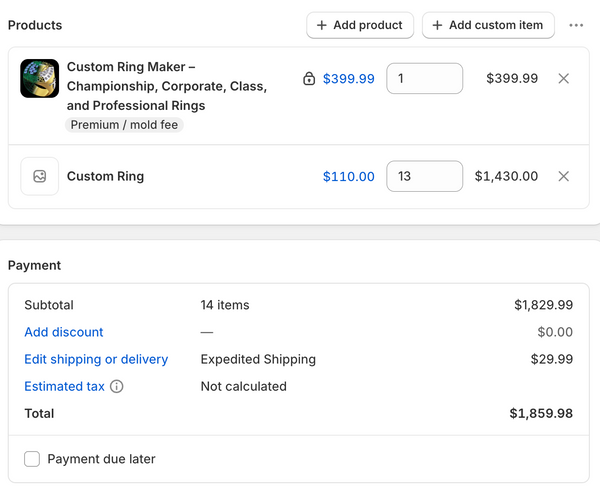Click the Custom Ring Maker product title

167,86
